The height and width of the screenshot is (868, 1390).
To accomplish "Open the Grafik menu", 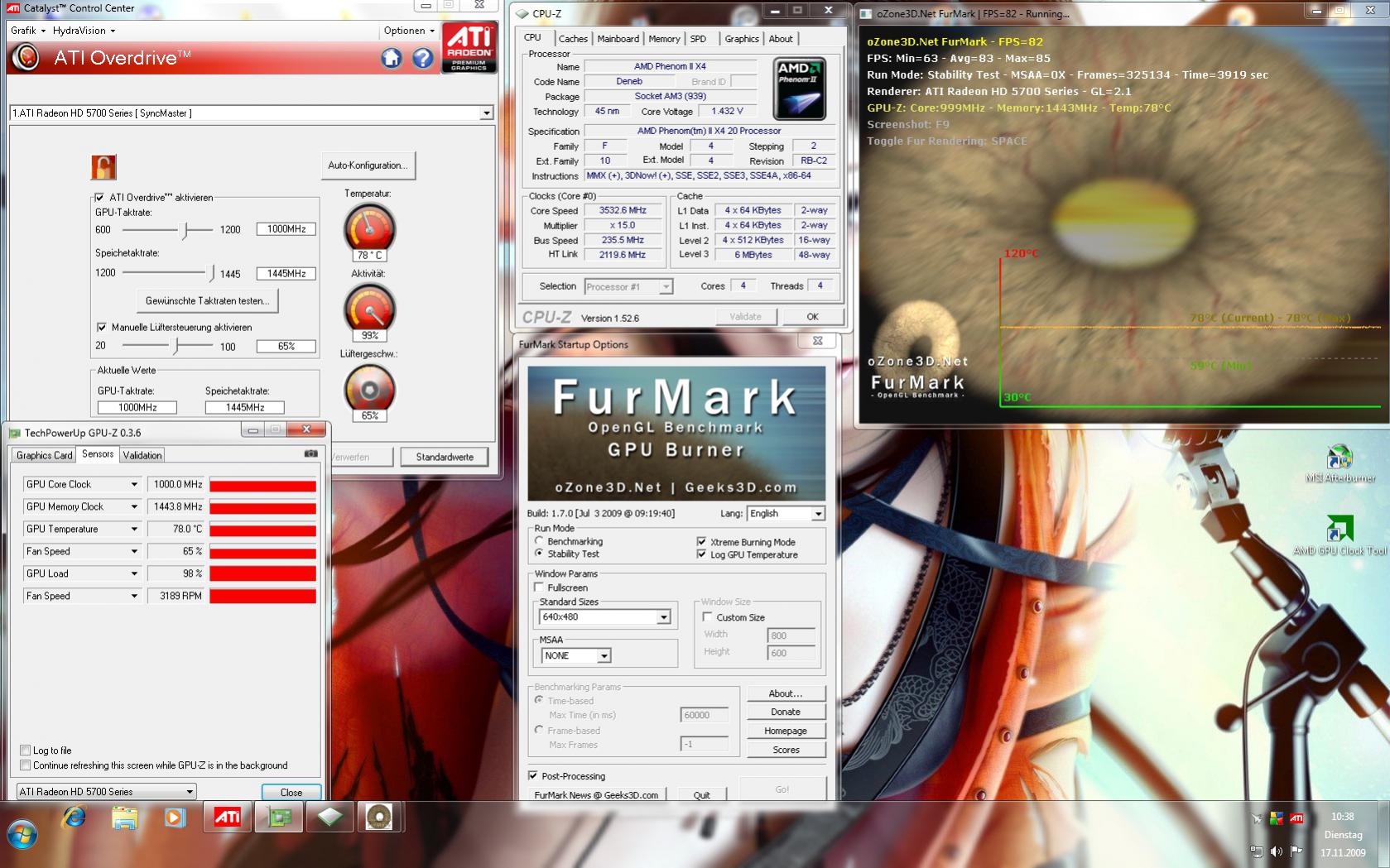I will click(28, 31).
